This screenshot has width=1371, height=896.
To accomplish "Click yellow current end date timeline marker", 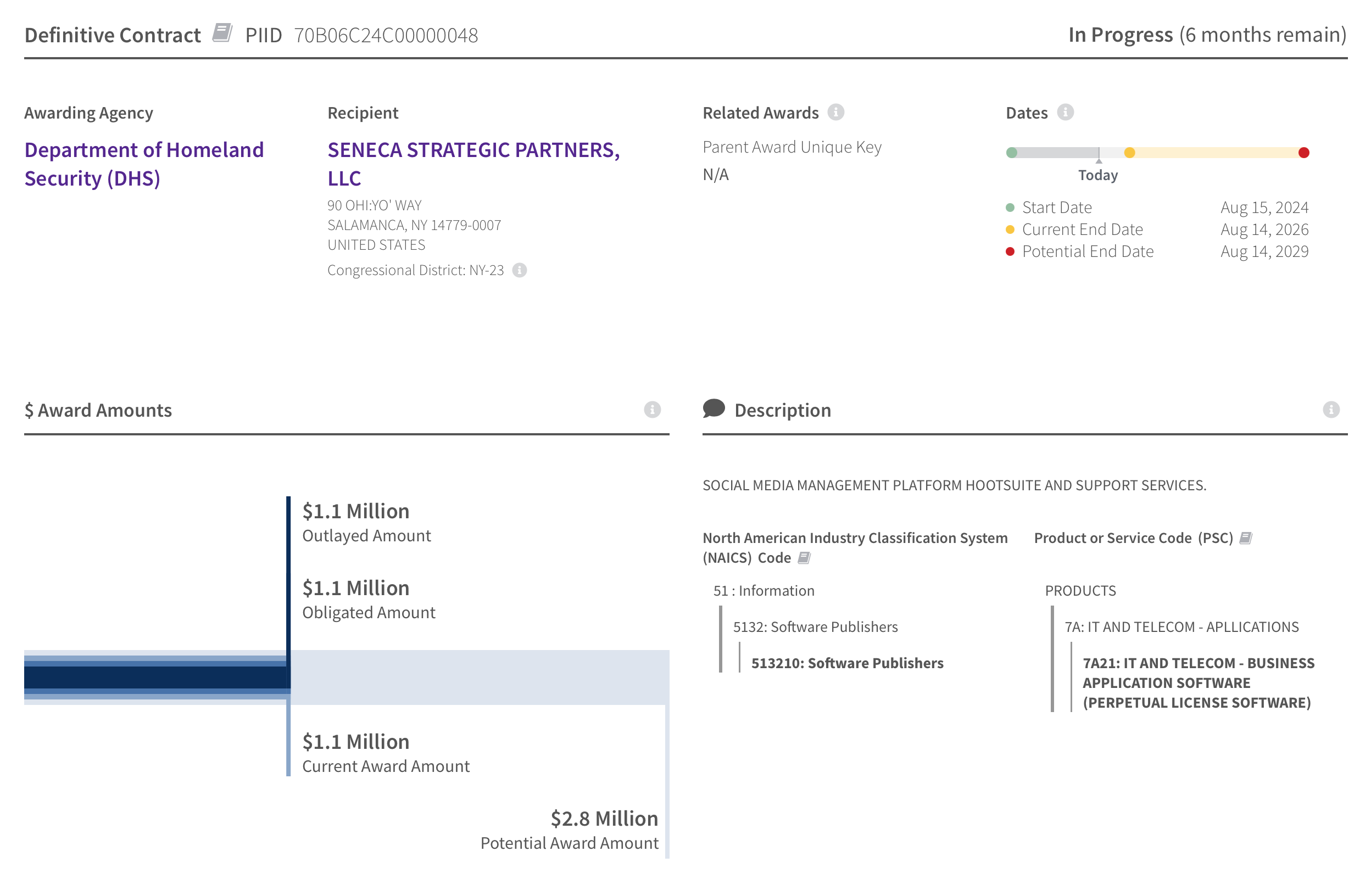I will click(x=1129, y=153).
